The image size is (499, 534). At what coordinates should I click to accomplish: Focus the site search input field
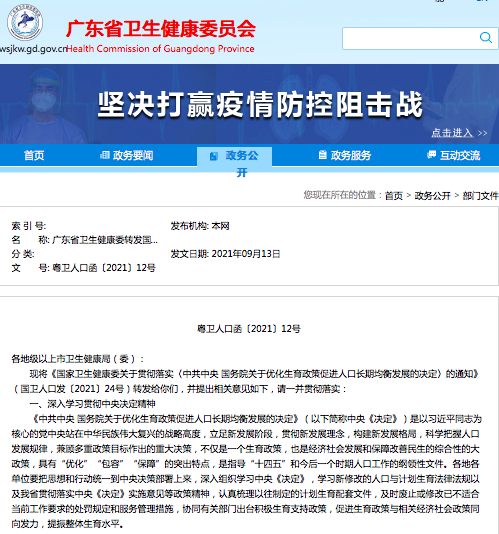point(420,38)
